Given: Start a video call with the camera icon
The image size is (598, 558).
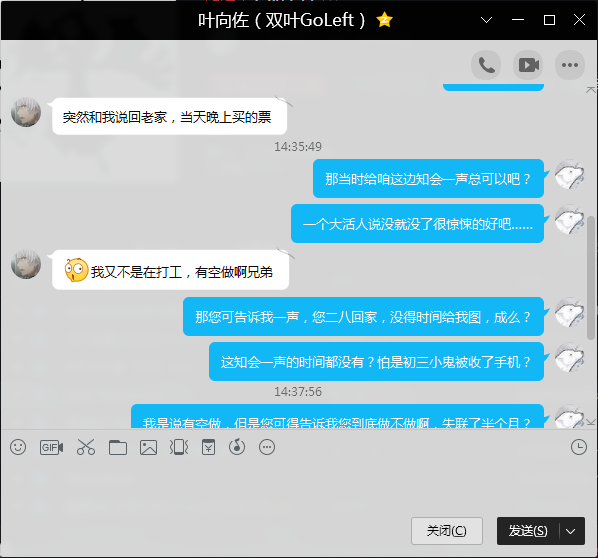Looking at the screenshot, I should pyautogui.click(x=528, y=65).
